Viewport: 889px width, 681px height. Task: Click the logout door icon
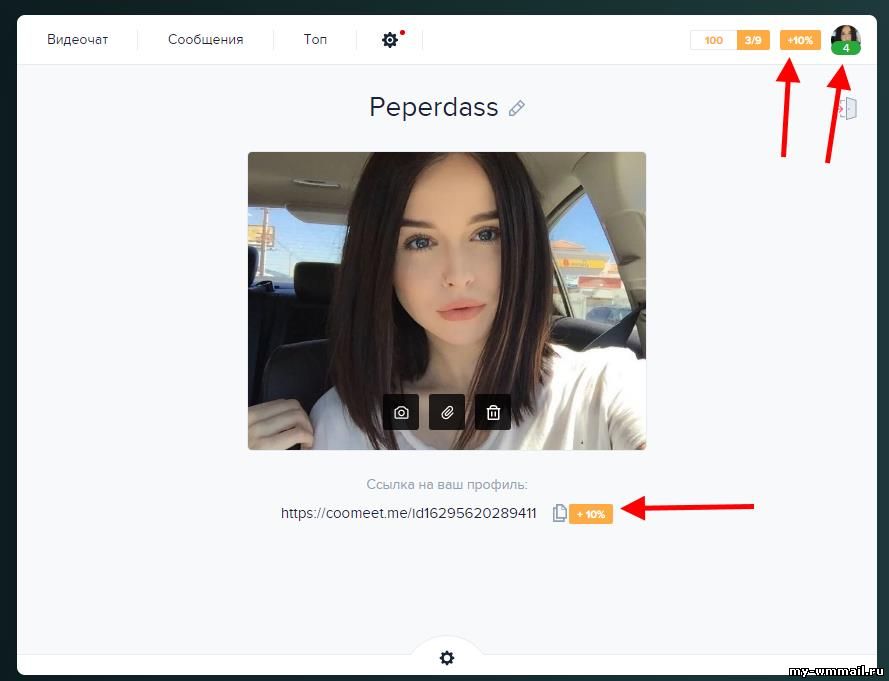pyautogui.click(x=848, y=108)
